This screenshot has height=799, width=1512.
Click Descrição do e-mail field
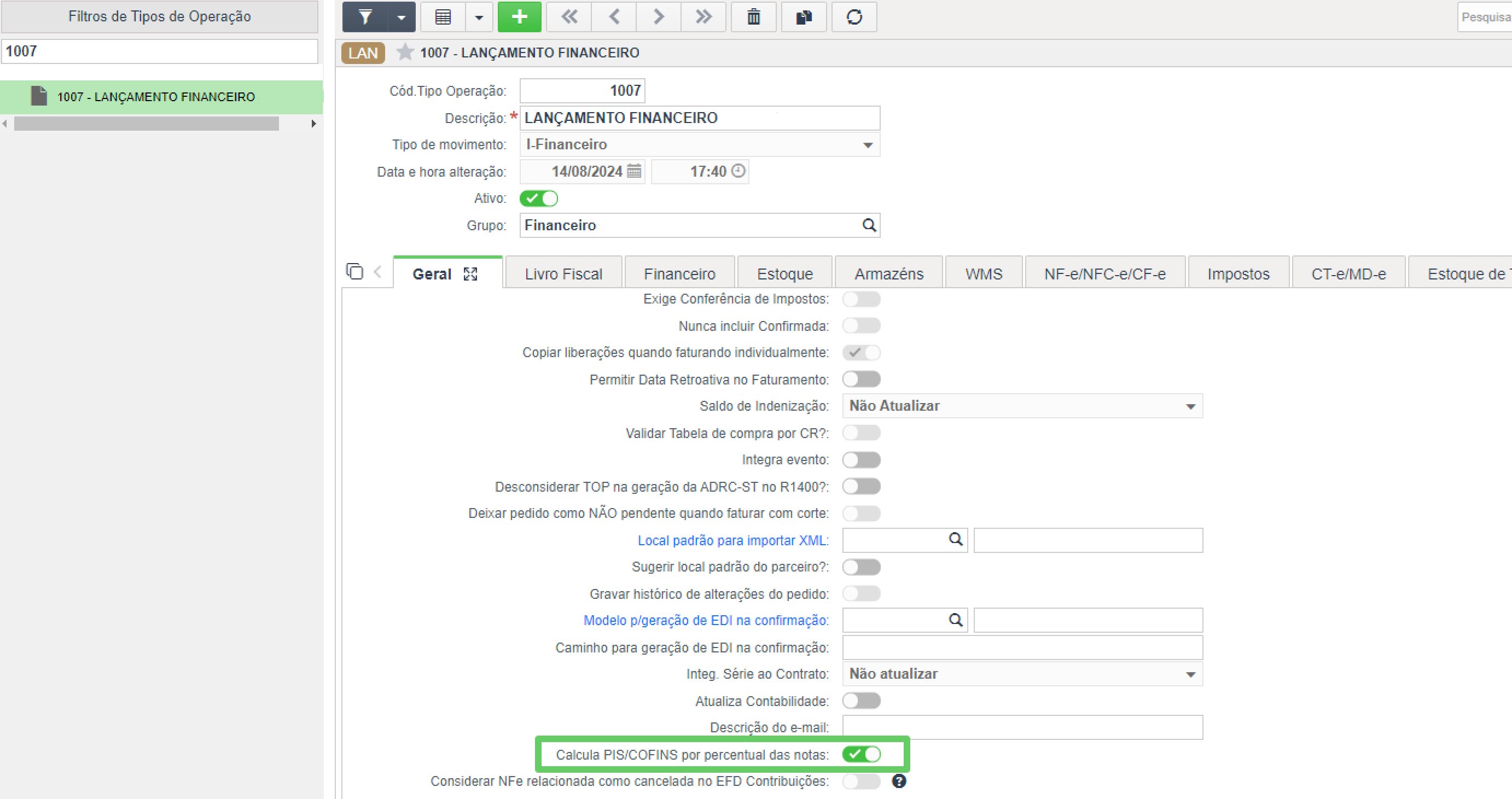coord(1022,727)
